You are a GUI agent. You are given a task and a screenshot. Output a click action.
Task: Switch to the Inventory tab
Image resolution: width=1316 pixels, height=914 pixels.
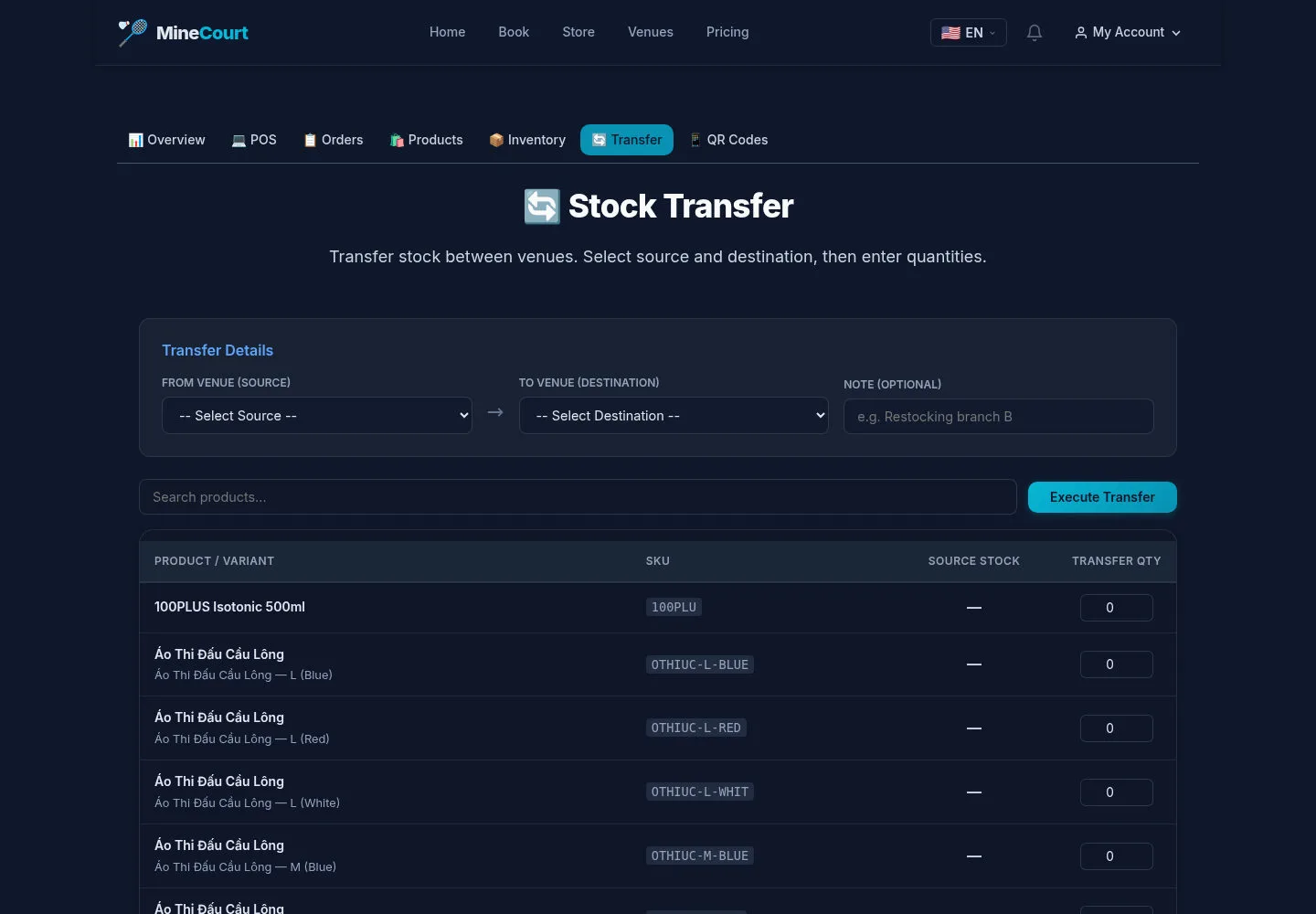click(x=527, y=140)
